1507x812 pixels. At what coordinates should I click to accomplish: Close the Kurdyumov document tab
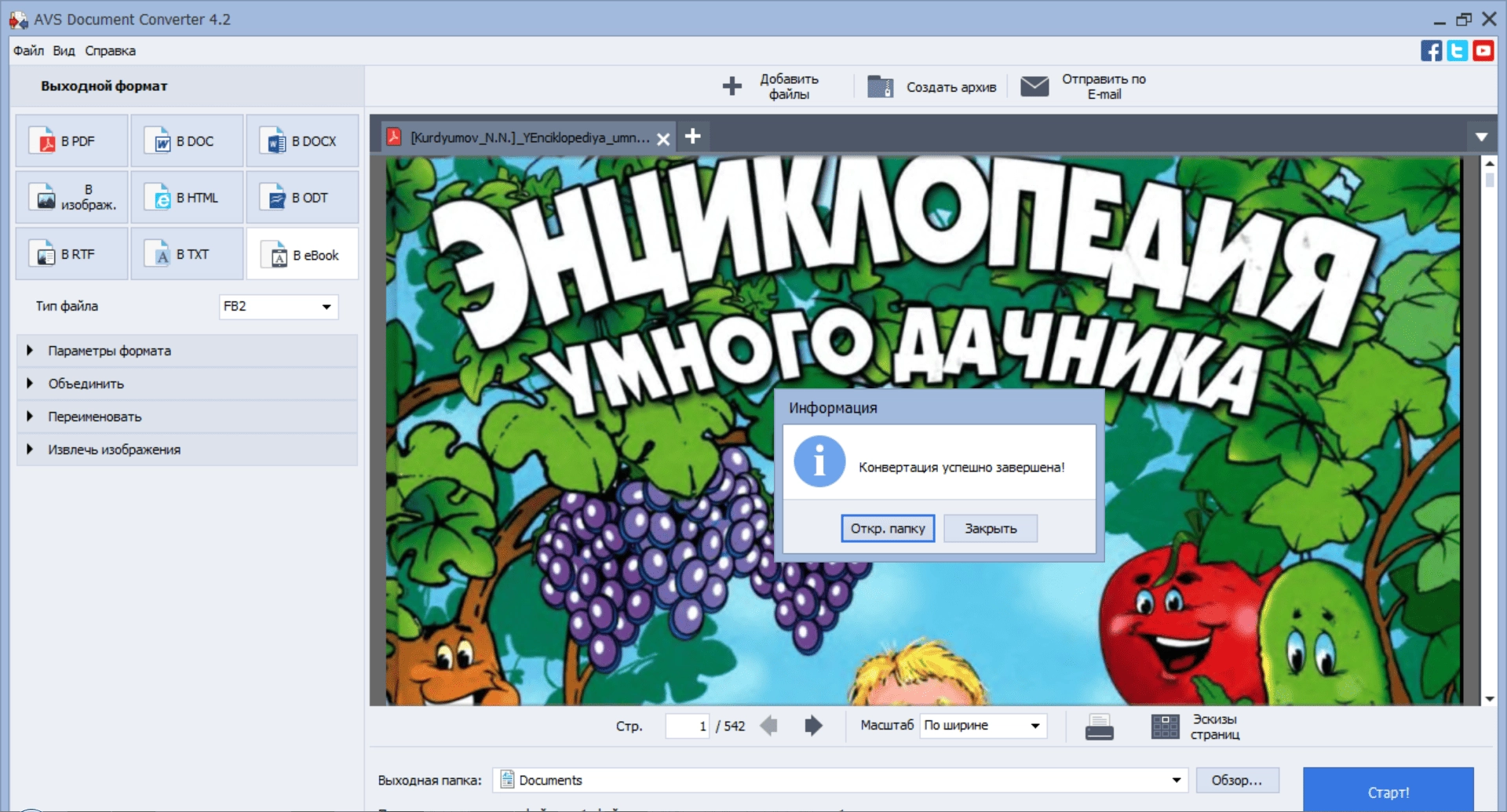coord(663,139)
